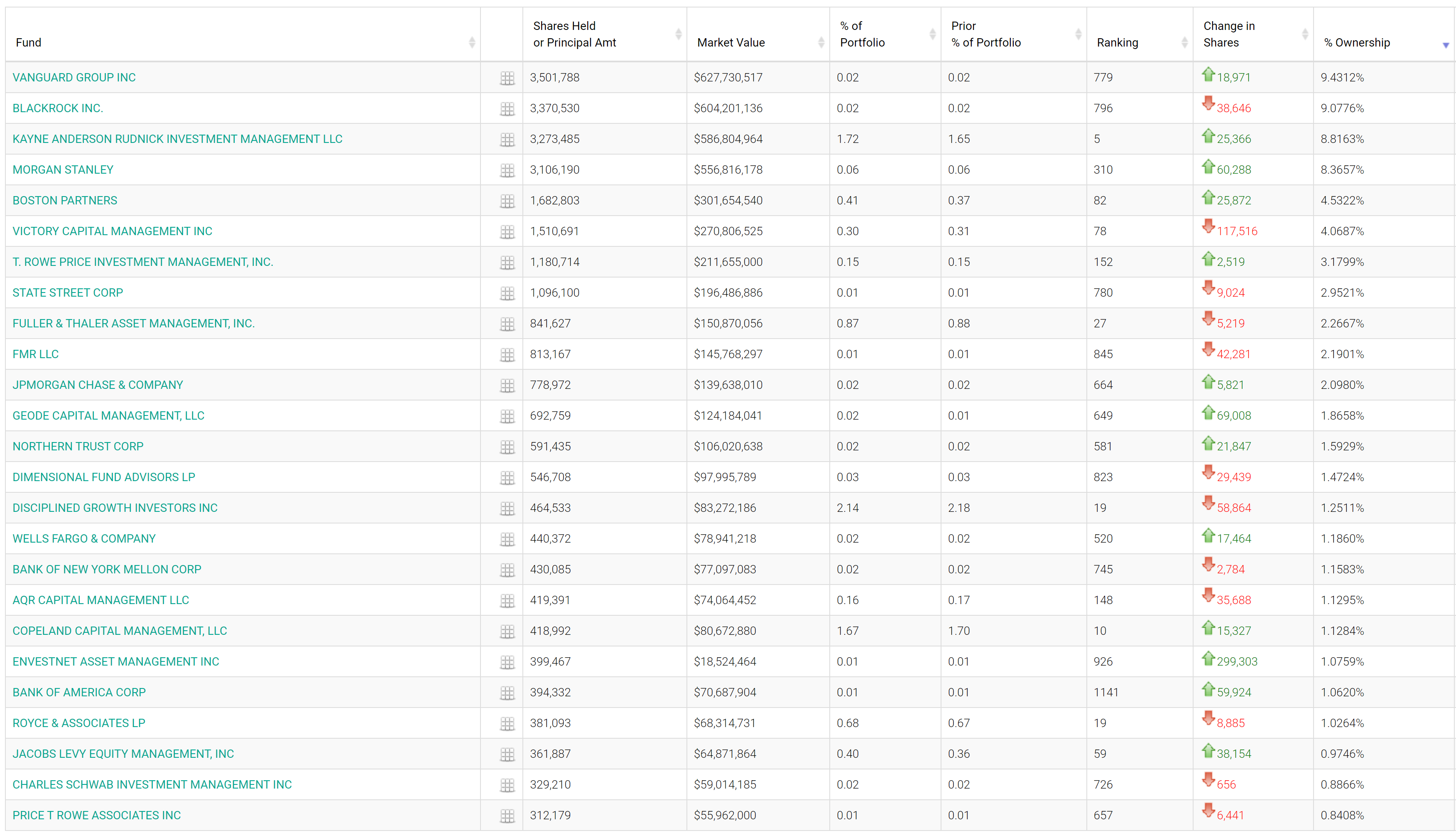Open table icon for T. Rowe Price Investment Management

click(507, 263)
